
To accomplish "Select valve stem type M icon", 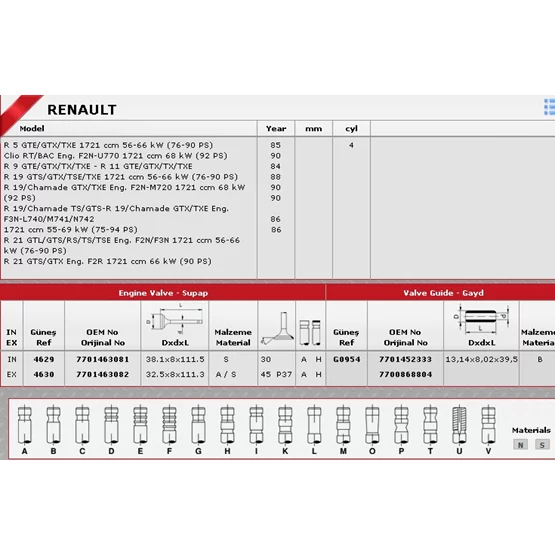I will [x=343, y=425].
